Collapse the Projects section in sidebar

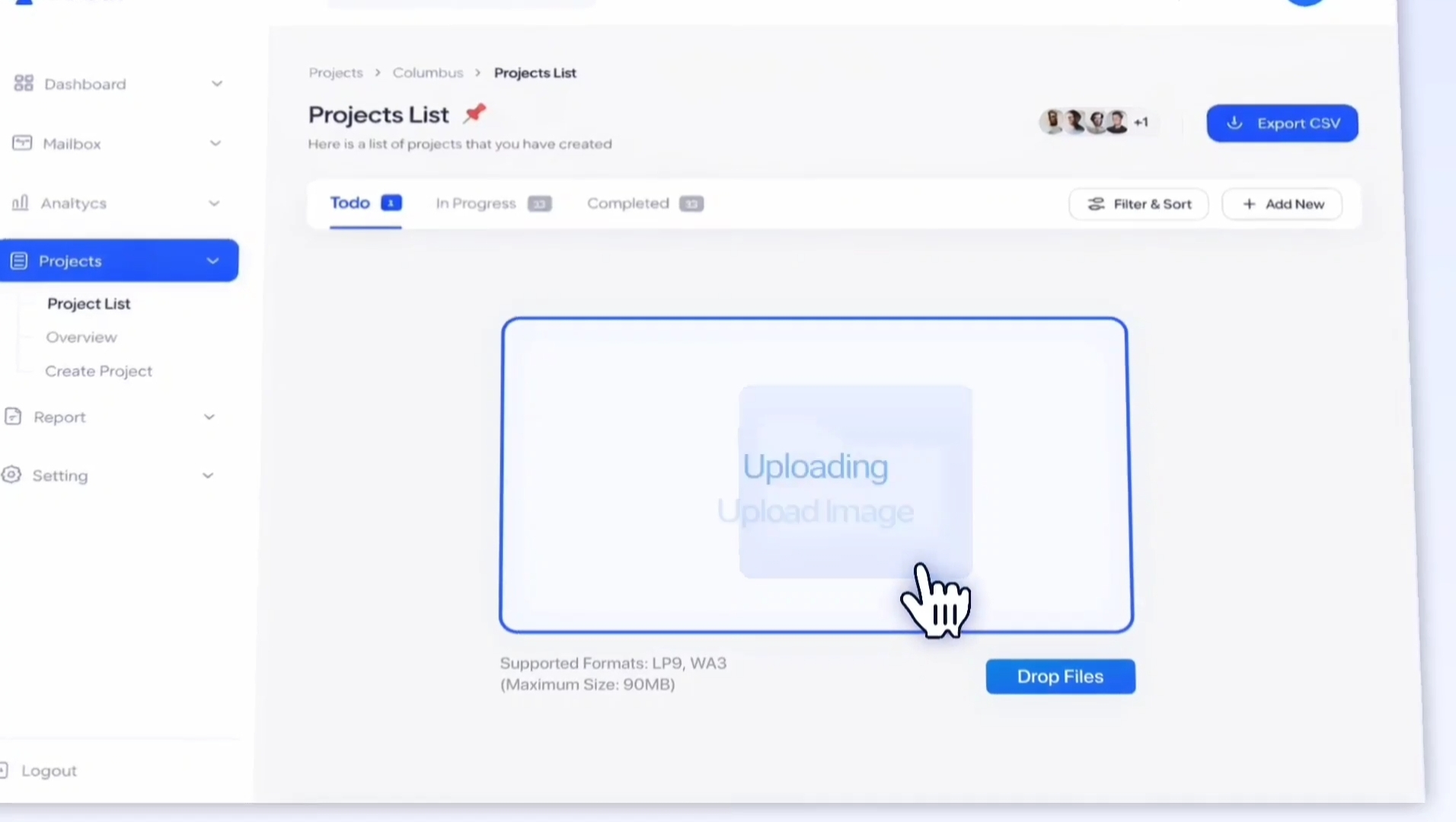(x=213, y=261)
